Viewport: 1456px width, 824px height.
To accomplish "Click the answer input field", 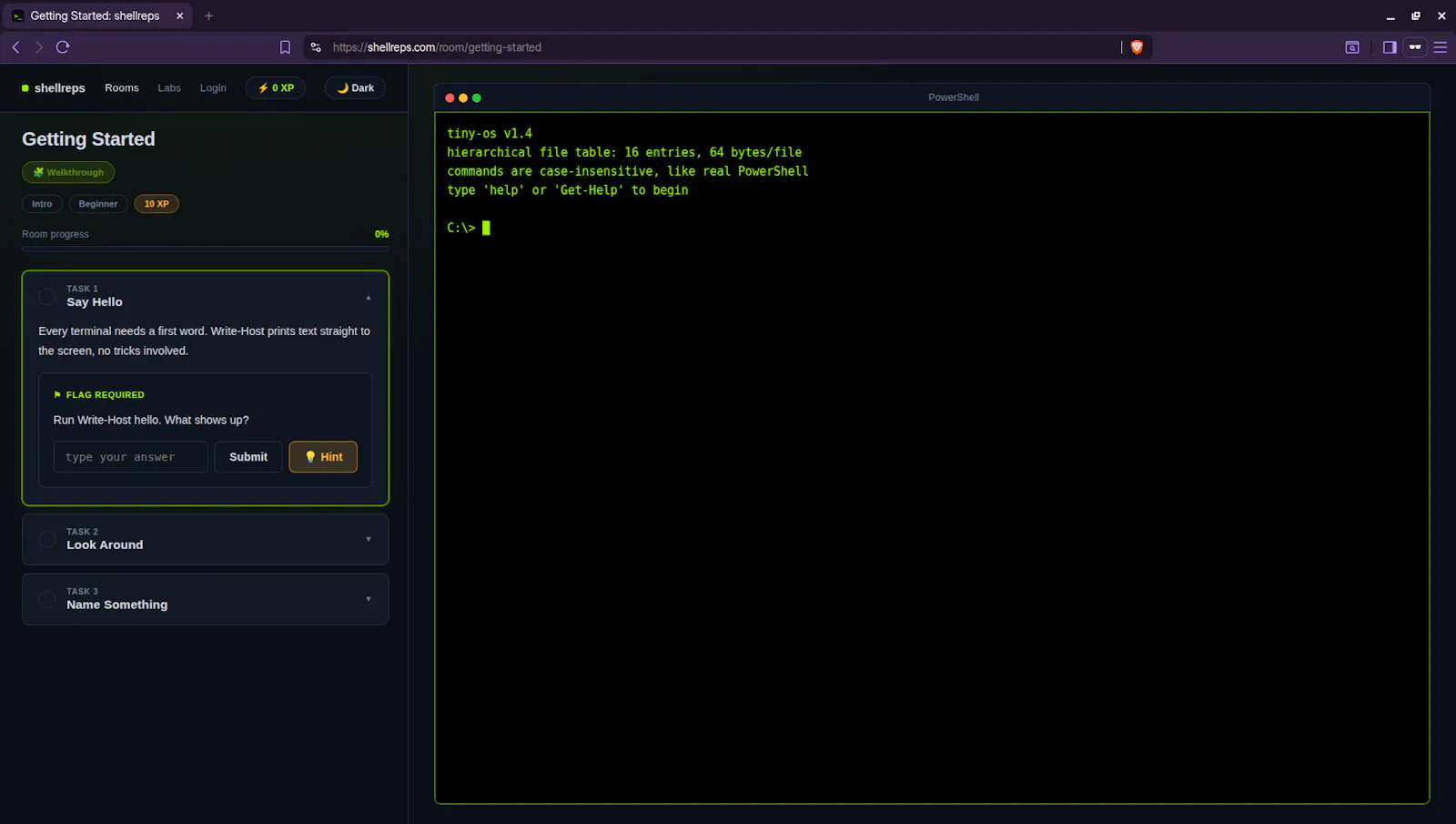I will 130,457.
